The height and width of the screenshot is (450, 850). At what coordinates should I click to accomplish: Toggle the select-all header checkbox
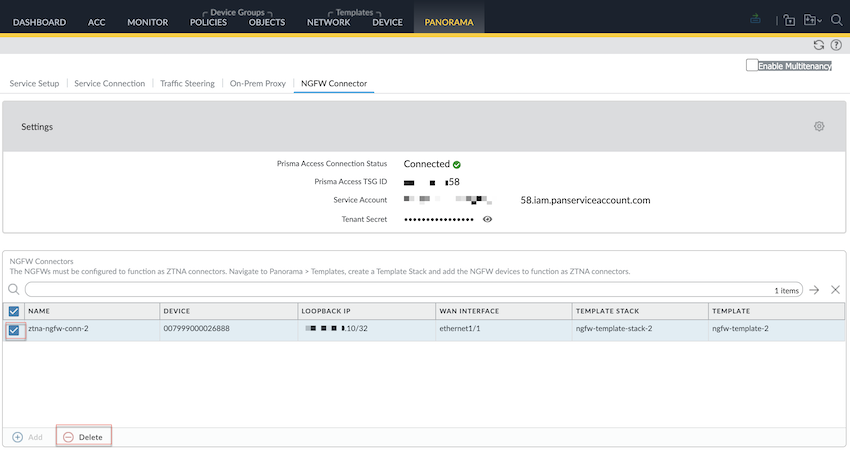[x=14, y=311]
